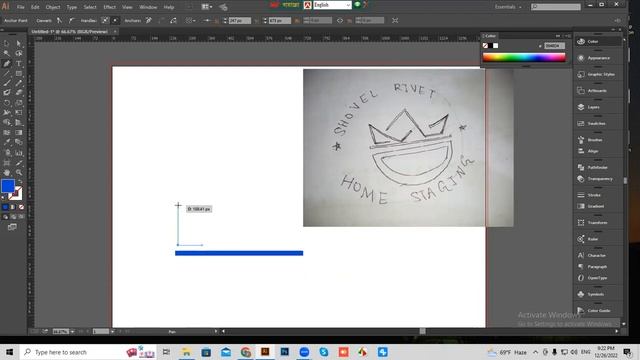This screenshot has width=640, height=360.
Task: Select the Hand tool
Action: 7,172
